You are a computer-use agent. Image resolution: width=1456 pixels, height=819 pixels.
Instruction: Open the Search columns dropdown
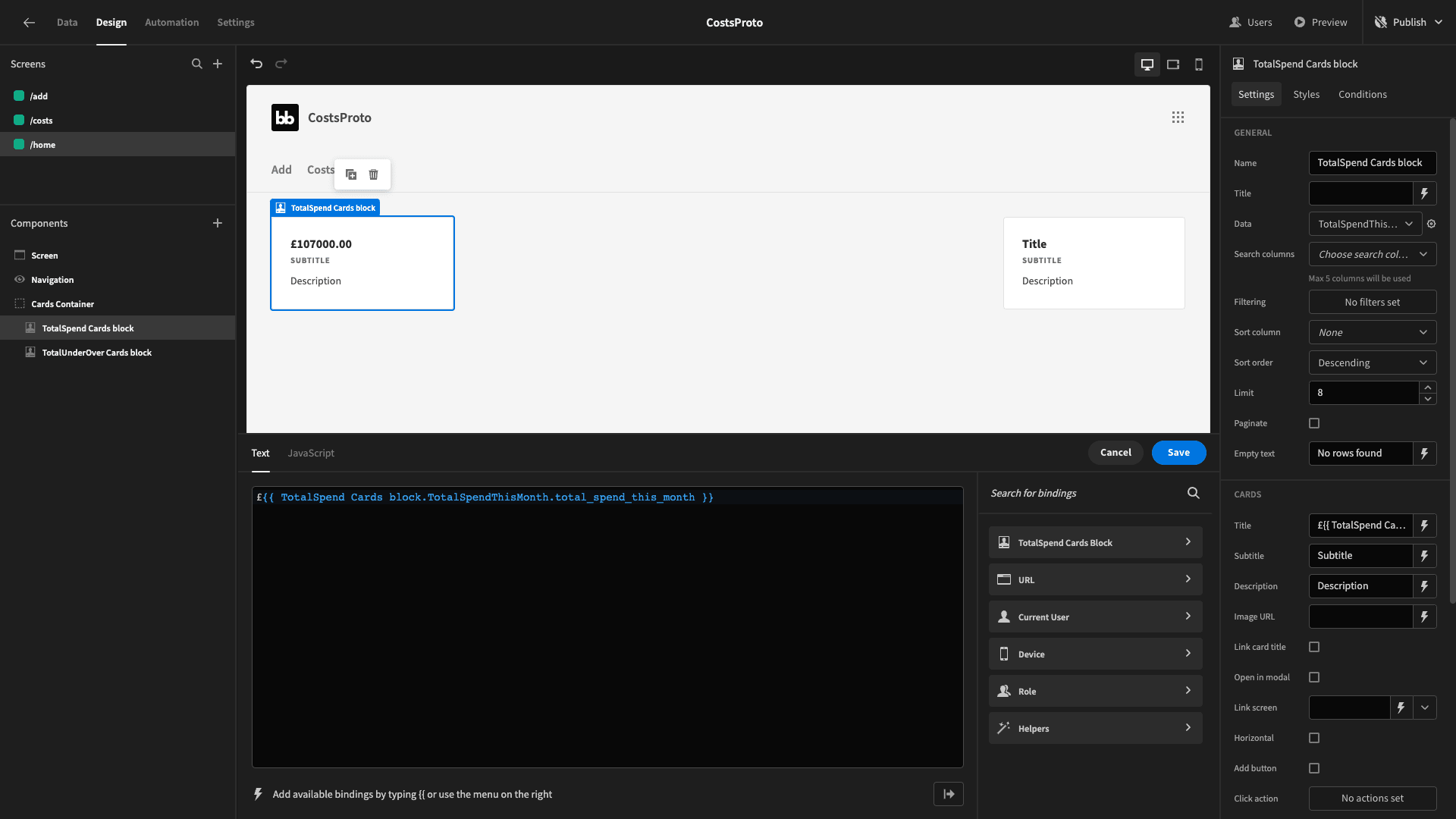tap(1373, 254)
